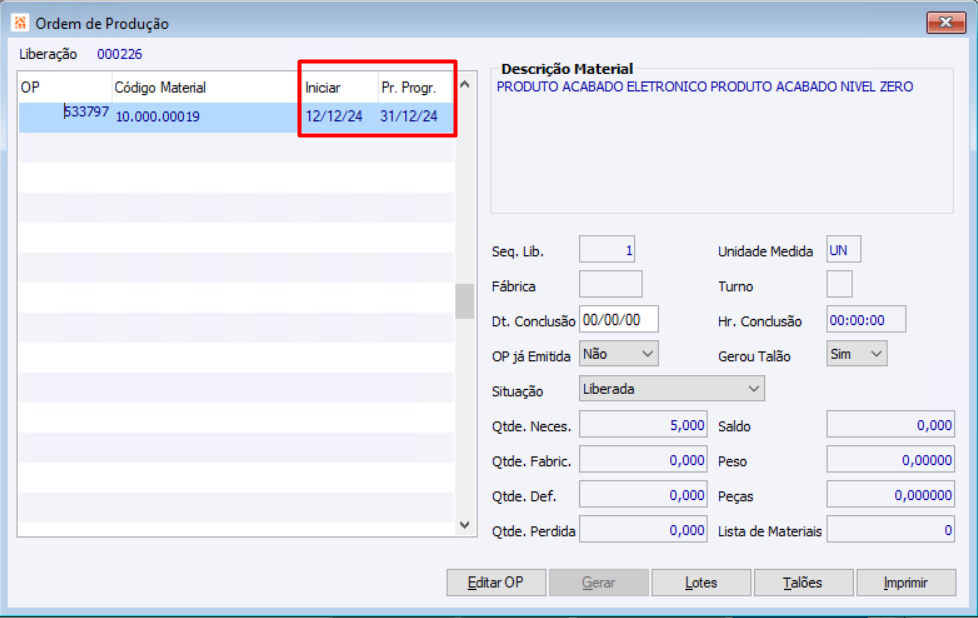Image resolution: width=978 pixels, height=618 pixels.
Task: Click material code 10.000.00019
Action: (x=158, y=117)
